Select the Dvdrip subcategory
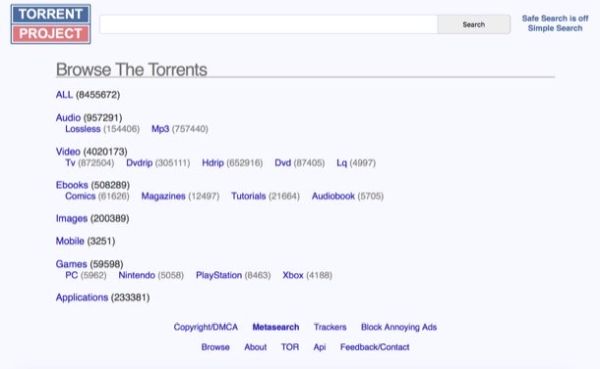This screenshot has width=600, height=369. [x=139, y=163]
